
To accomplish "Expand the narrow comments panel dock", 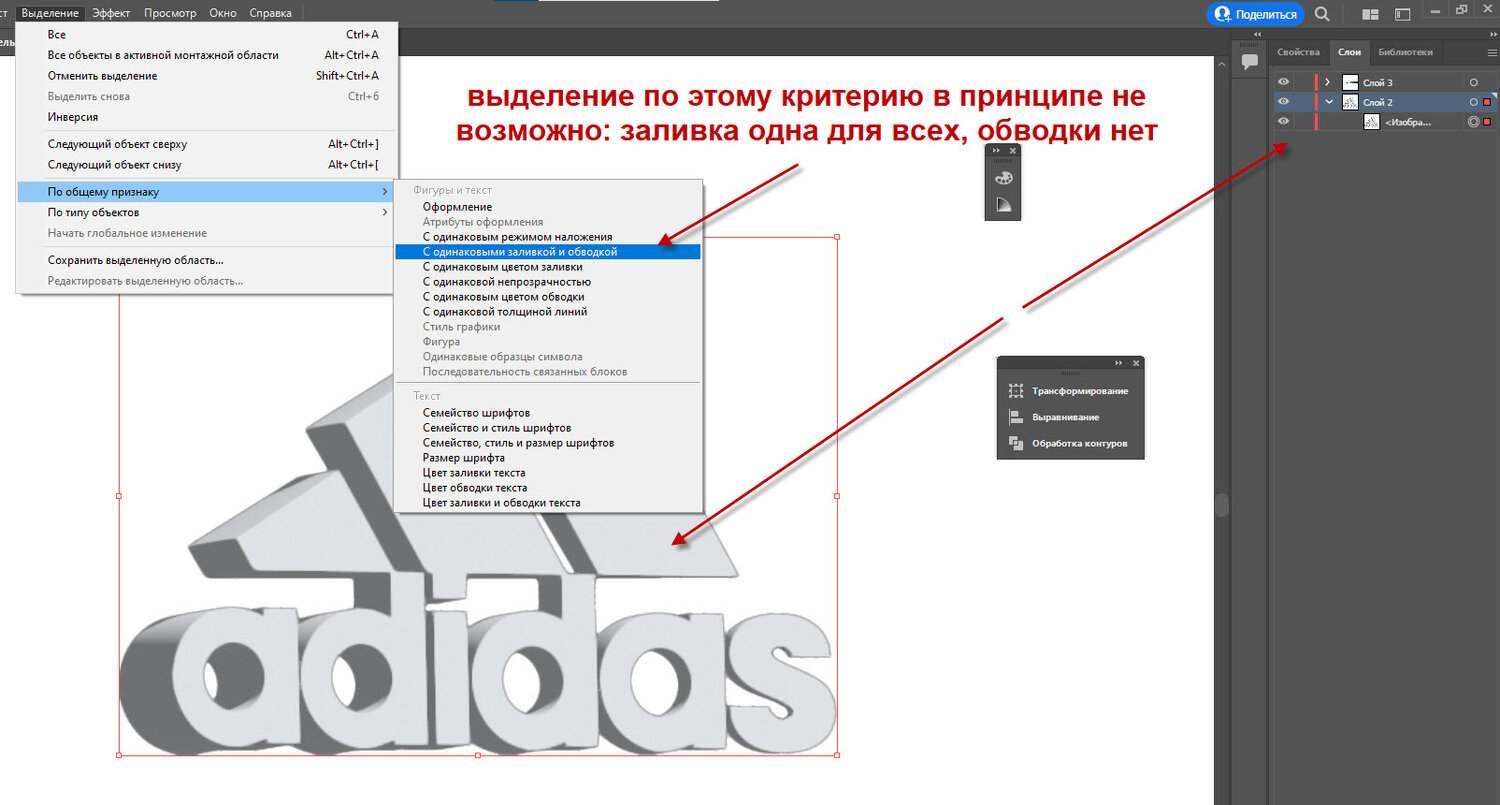I will click(x=1257, y=35).
